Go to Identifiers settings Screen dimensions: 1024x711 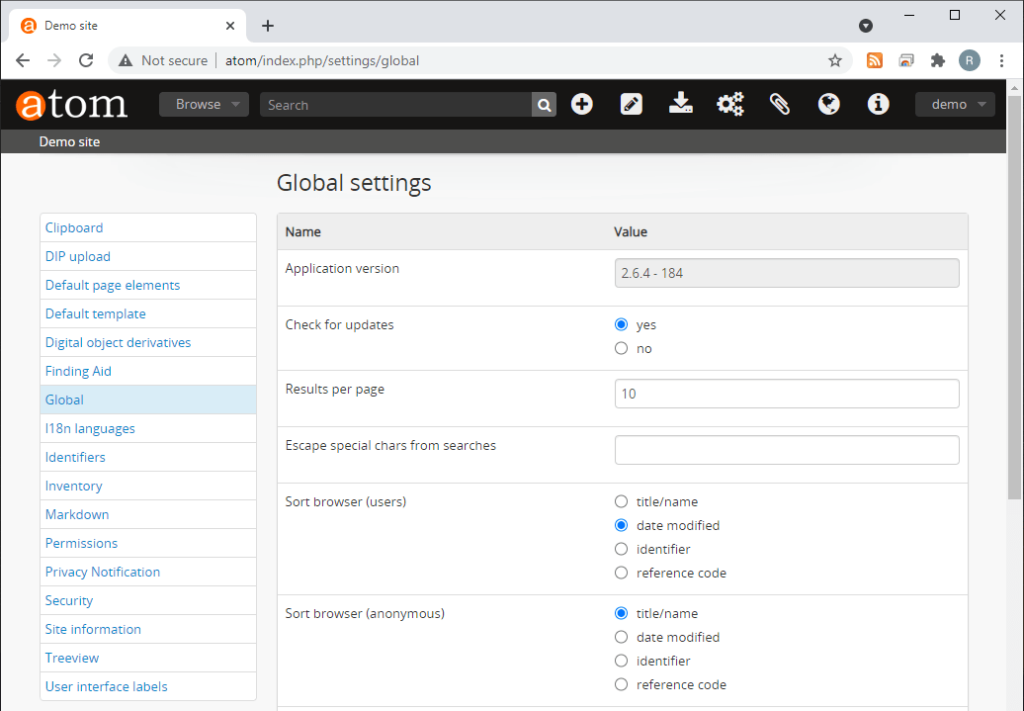tap(148, 457)
